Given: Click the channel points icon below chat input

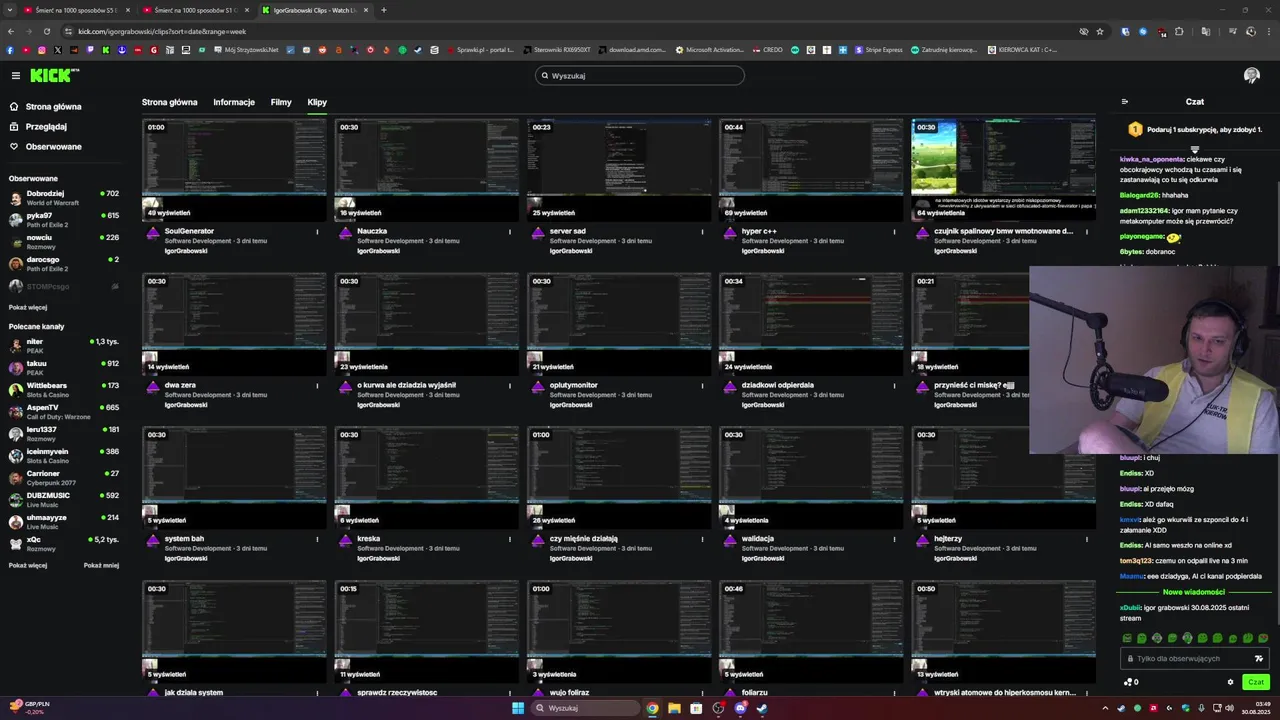Looking at the screenshot, I should 1128,682.
